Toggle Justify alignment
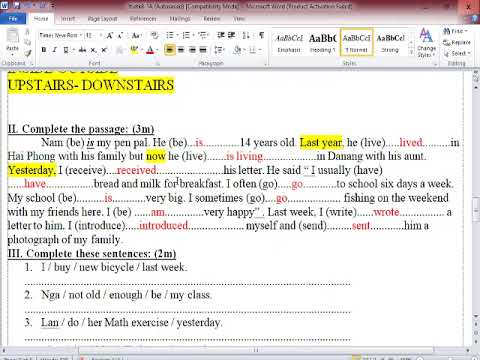Viewport: 480px width, 360px height. (x=203, y=50)
